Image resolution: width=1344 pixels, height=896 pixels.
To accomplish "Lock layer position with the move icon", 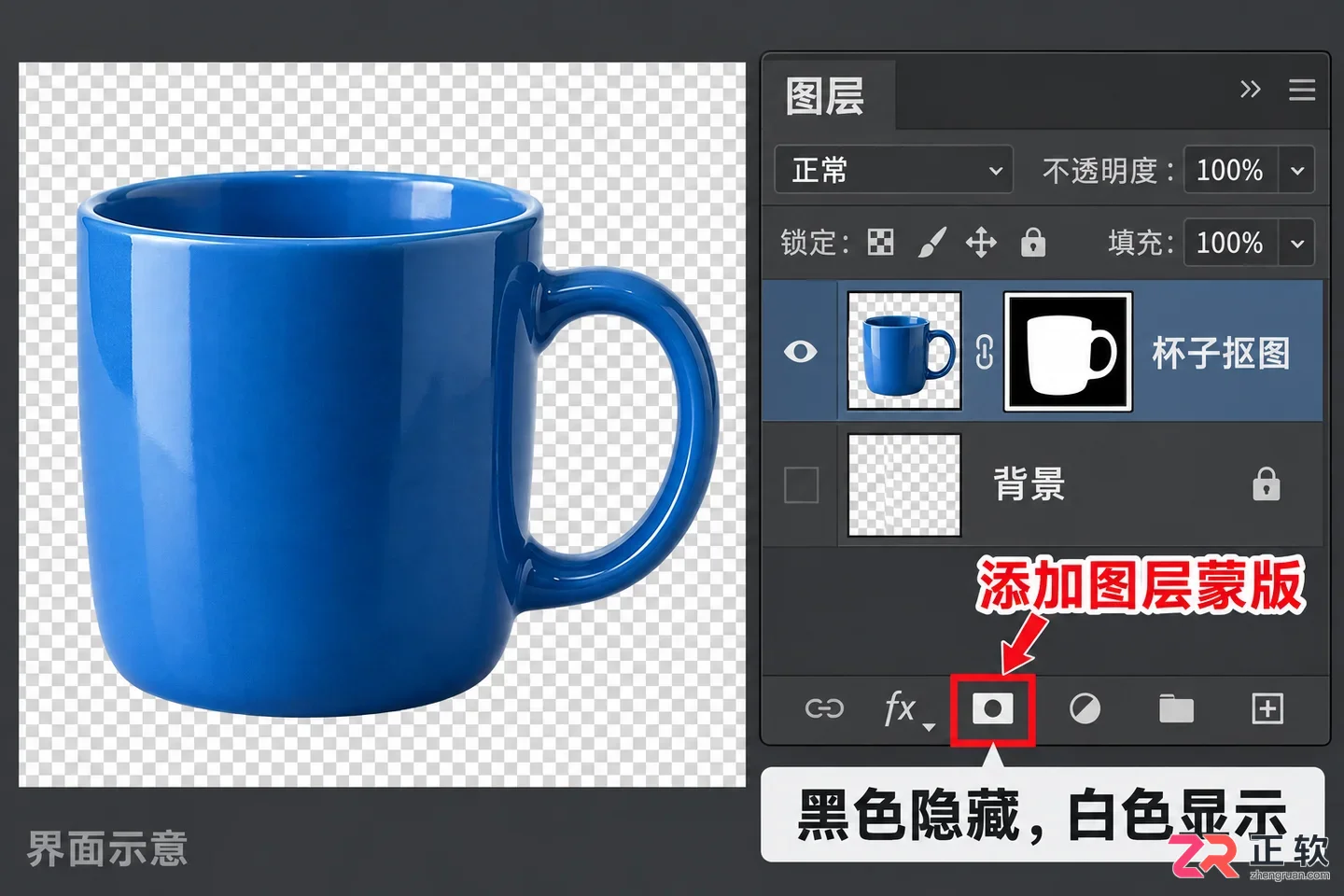I will pos(981,243).
